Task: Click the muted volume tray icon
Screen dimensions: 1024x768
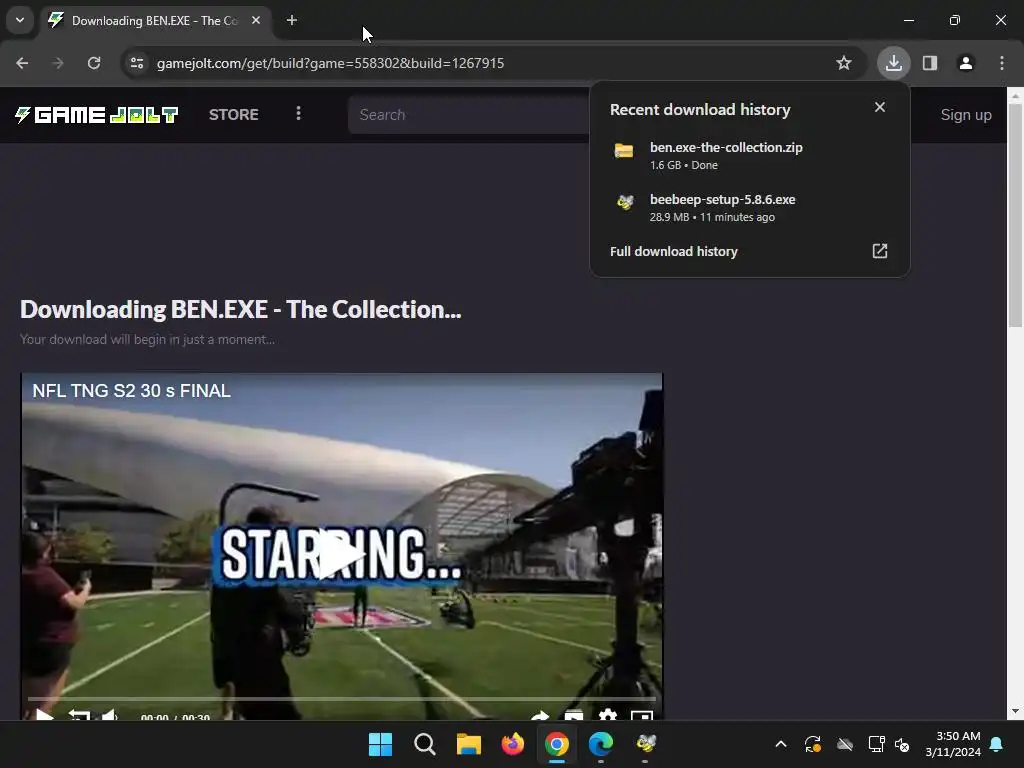Action: 902,744
